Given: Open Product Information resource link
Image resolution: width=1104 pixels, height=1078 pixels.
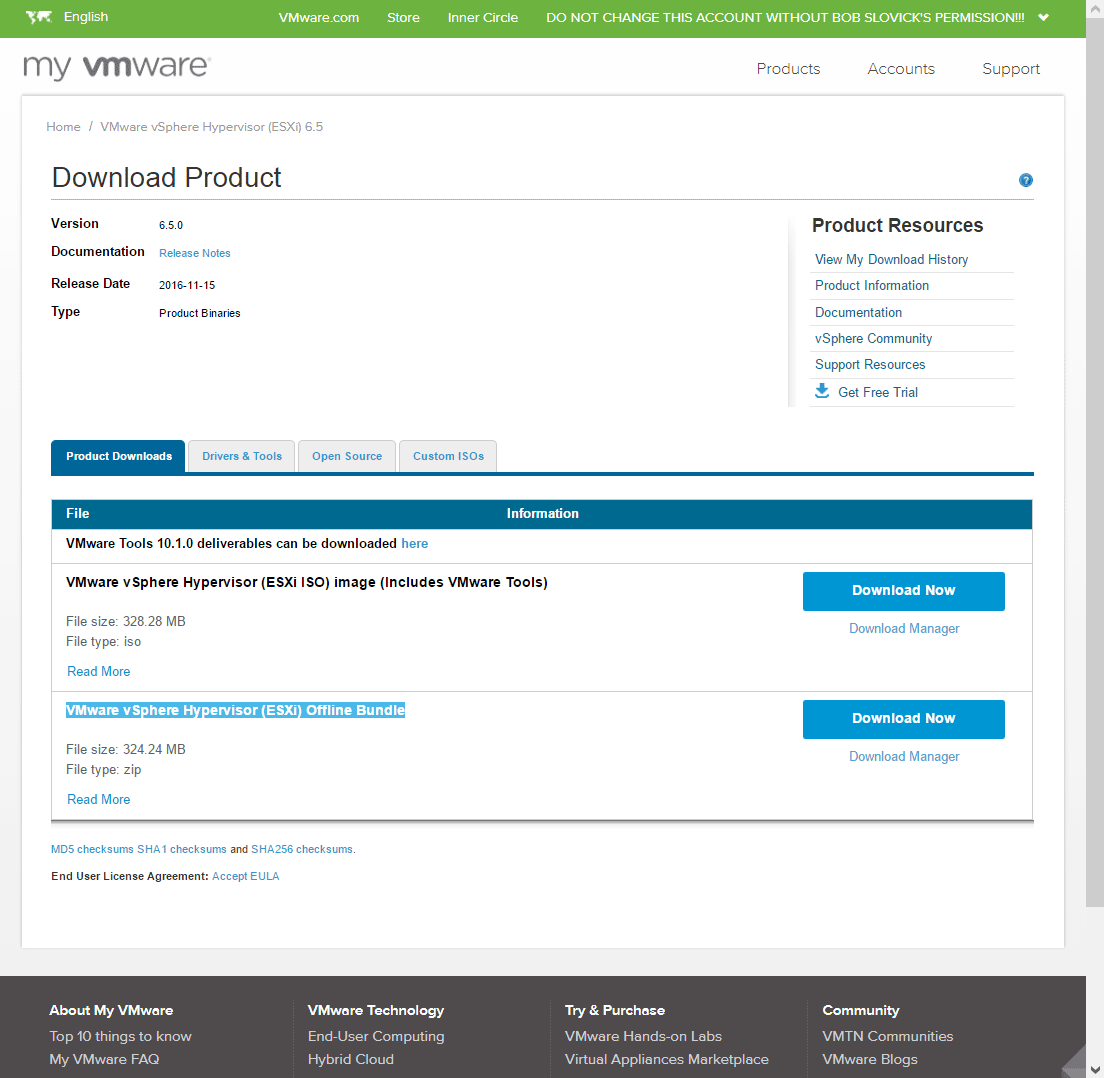Looking at the screenshot, I should coord(872,286).
